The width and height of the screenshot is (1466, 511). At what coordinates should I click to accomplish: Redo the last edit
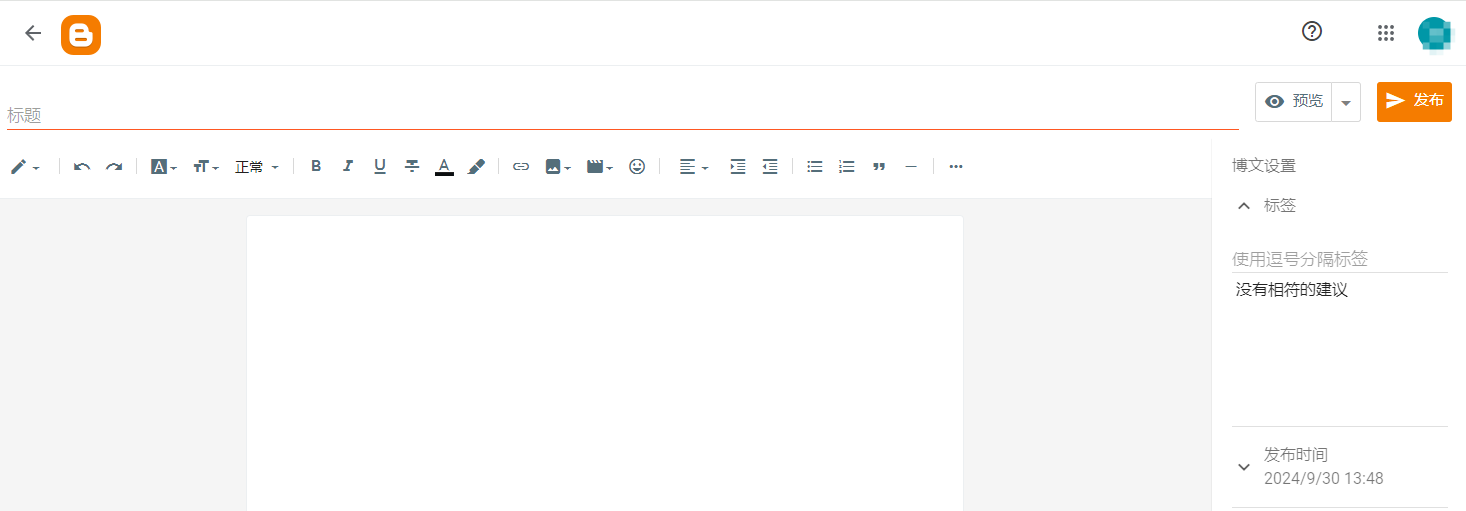tap(114, 167)
